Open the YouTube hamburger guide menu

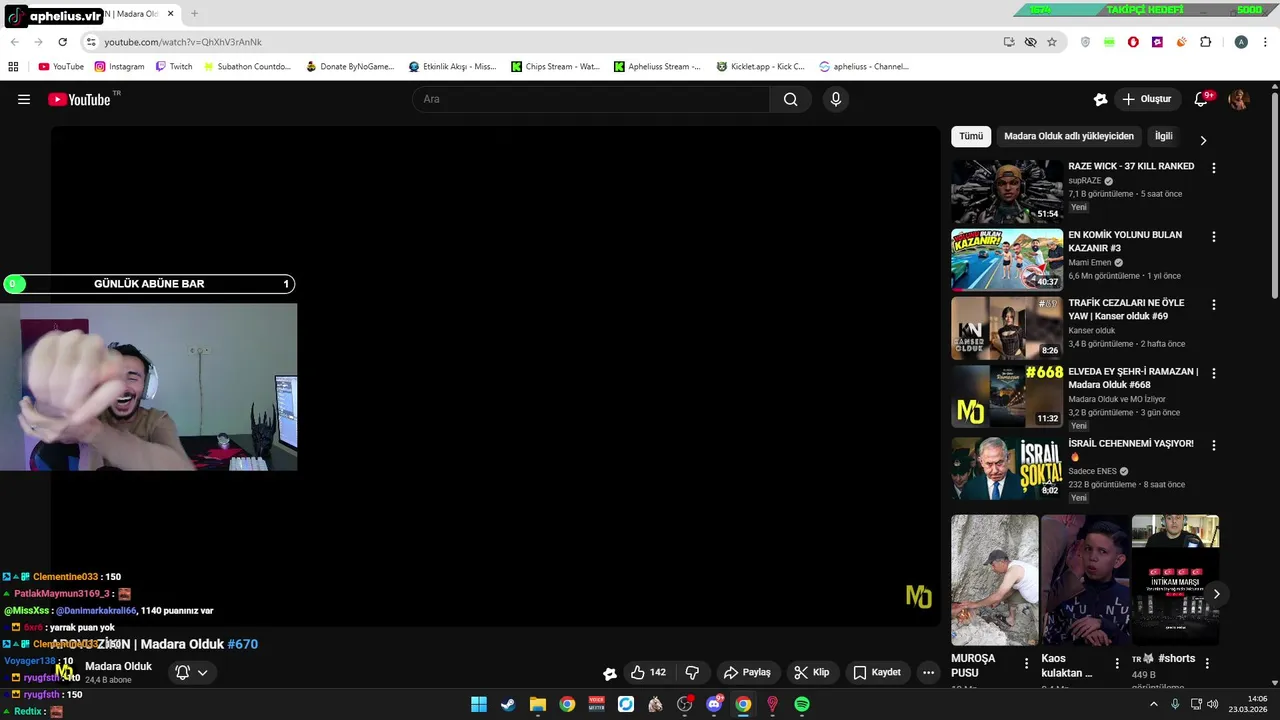click(x=24, y=99)
